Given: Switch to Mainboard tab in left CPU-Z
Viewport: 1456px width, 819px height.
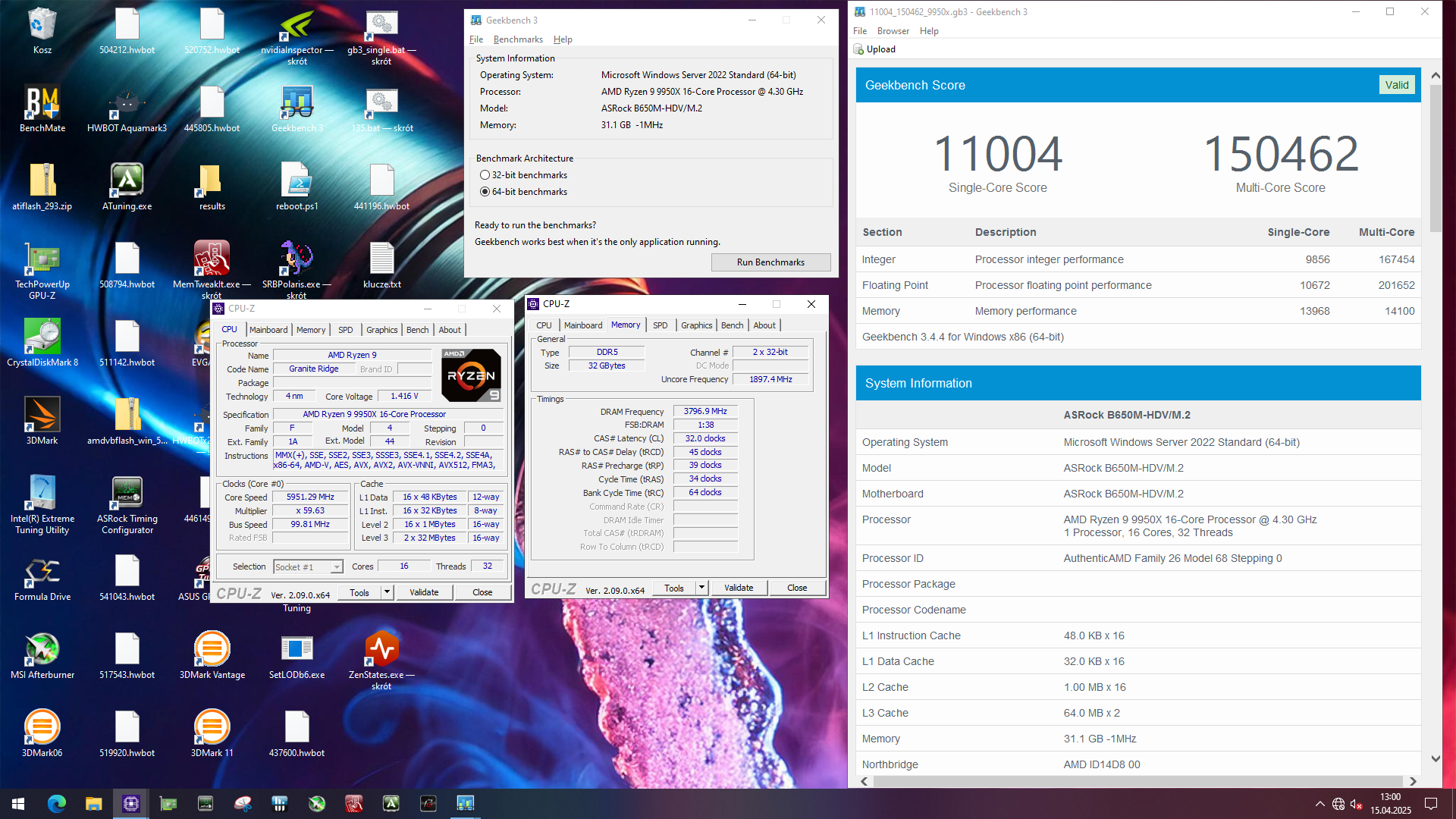Looking at the screenshot, I should tap(268, 330).
